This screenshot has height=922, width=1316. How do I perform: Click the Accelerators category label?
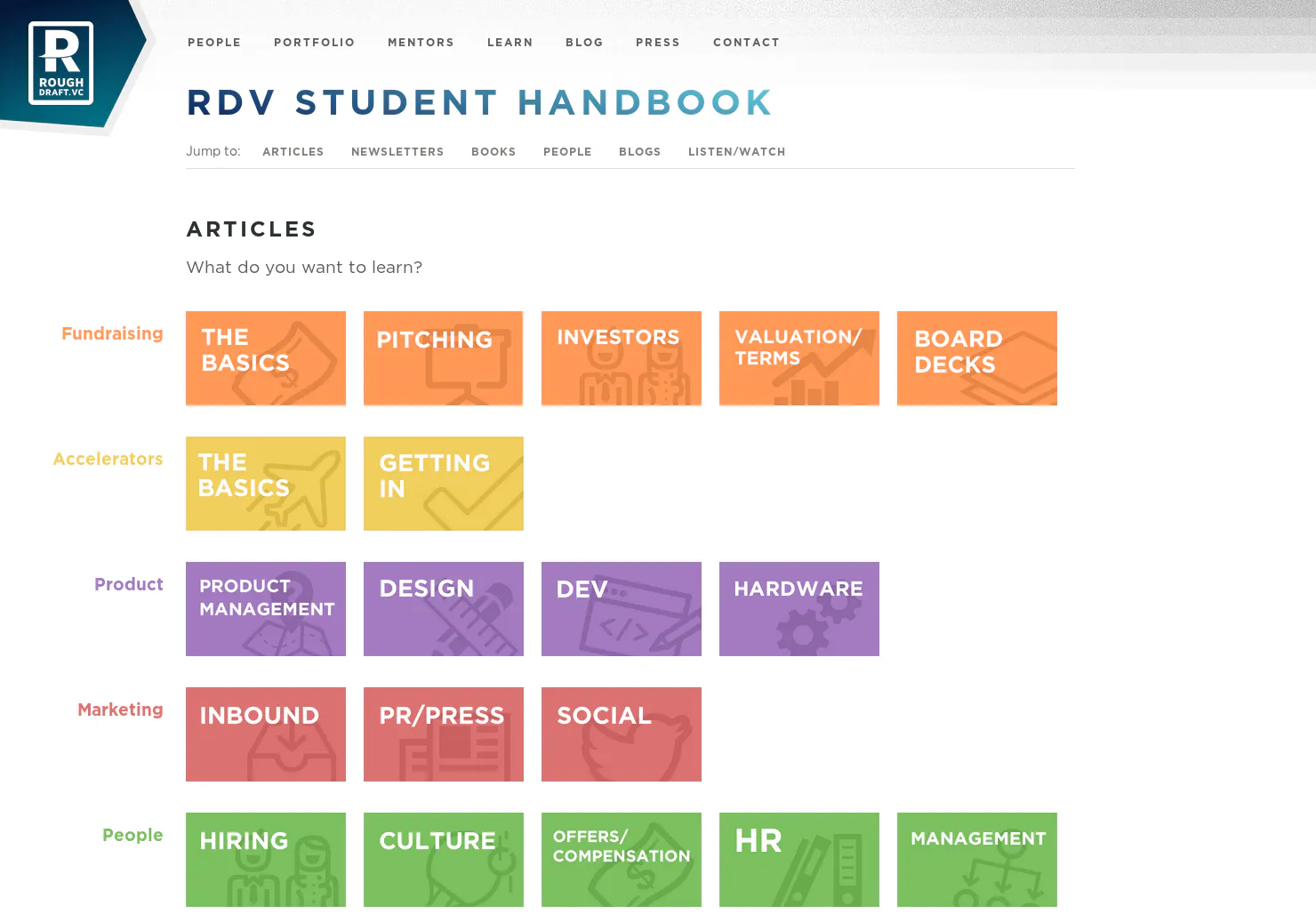pyautogui.click(x=108, y=460)
